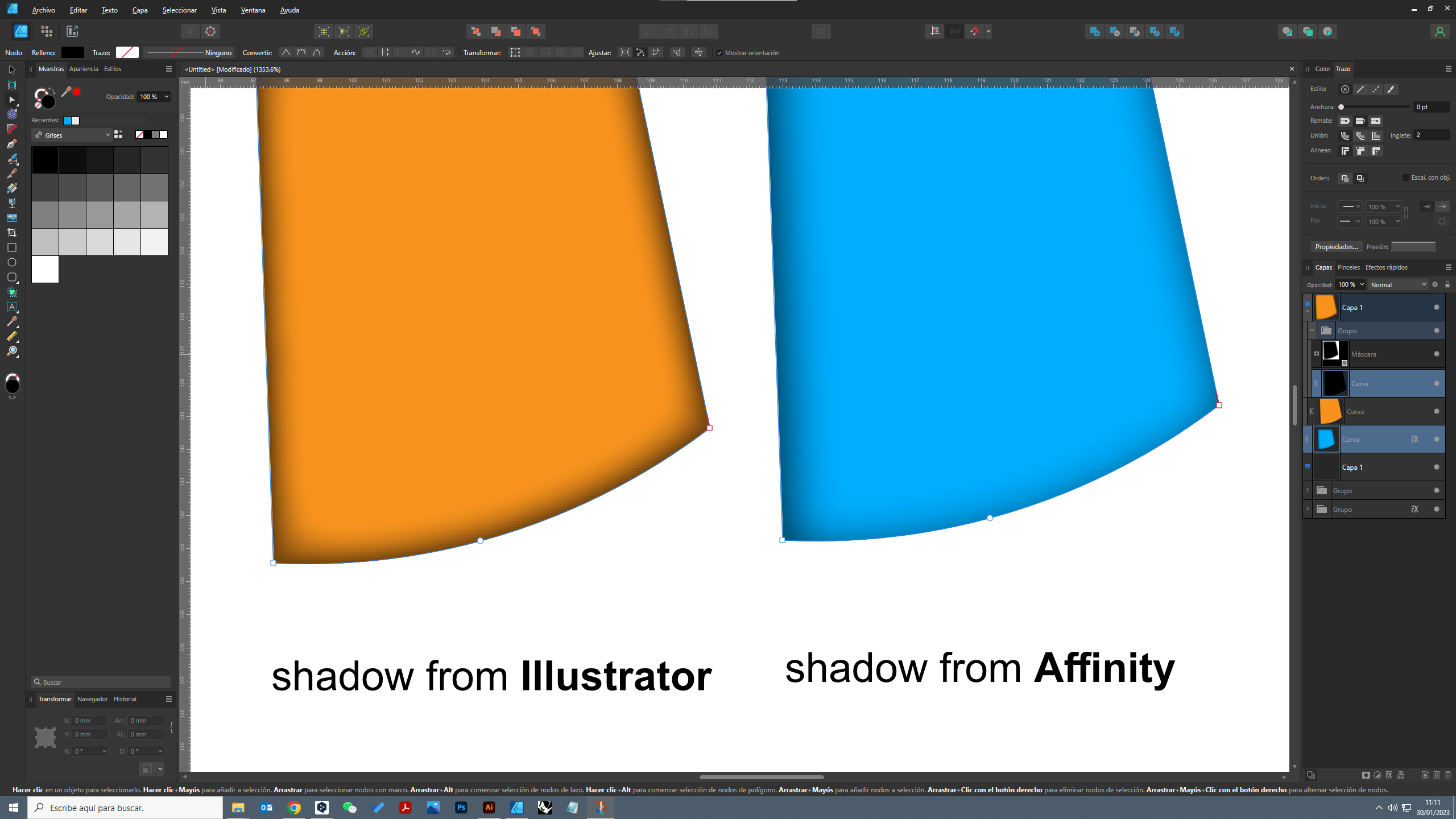Screen dimensions: 1456x819
Task: Open the rotation R dropdown in Transformar
Action: pos(104,751)
